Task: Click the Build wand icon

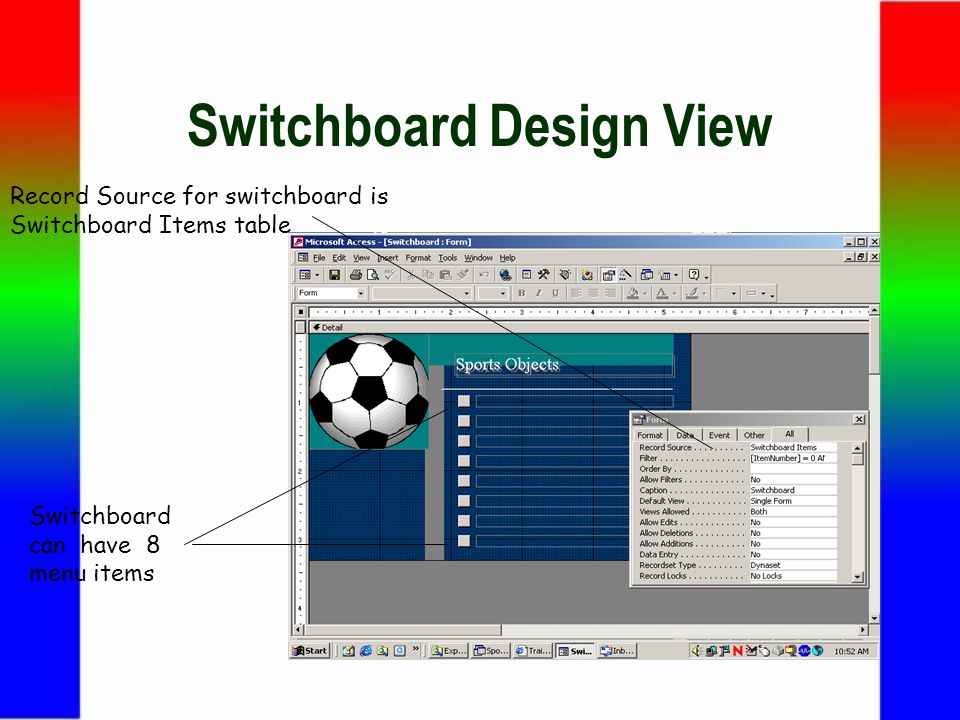Action: tap(625, 275)
